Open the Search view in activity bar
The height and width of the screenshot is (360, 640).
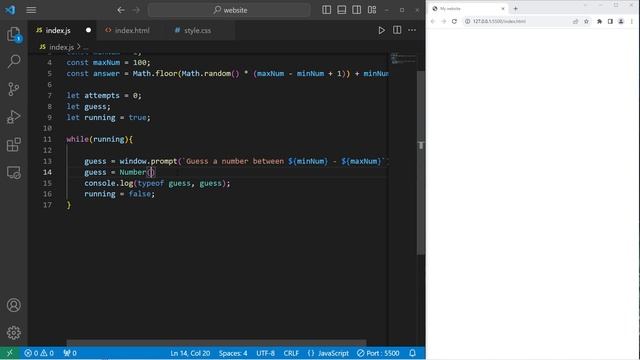(13, 62)
